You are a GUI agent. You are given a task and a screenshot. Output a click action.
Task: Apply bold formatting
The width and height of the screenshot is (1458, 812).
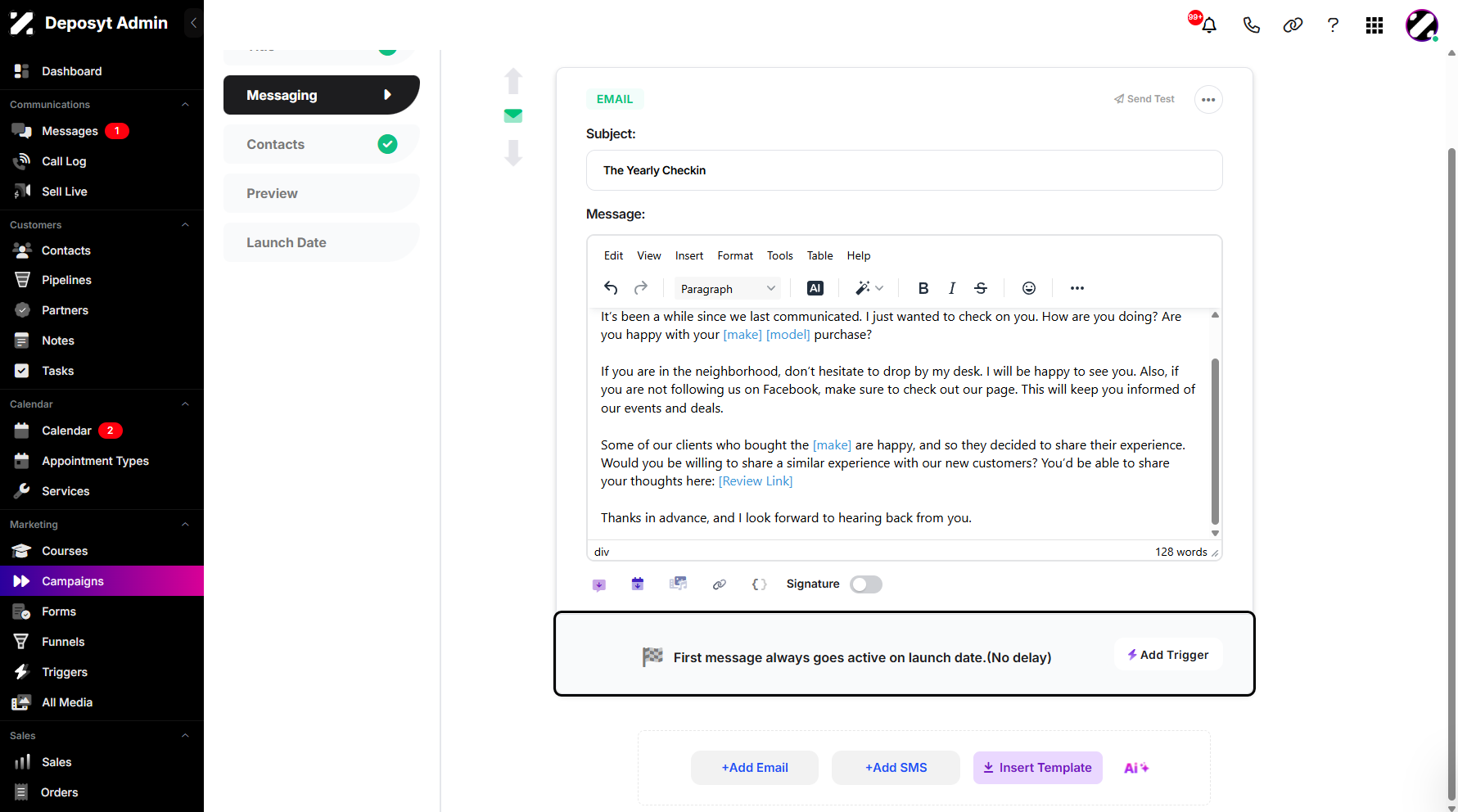point(923,288)
